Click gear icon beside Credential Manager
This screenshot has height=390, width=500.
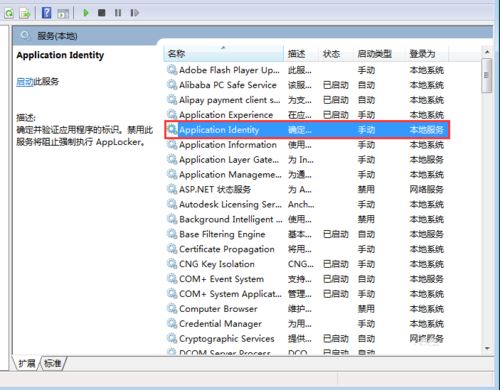[172, 323]
